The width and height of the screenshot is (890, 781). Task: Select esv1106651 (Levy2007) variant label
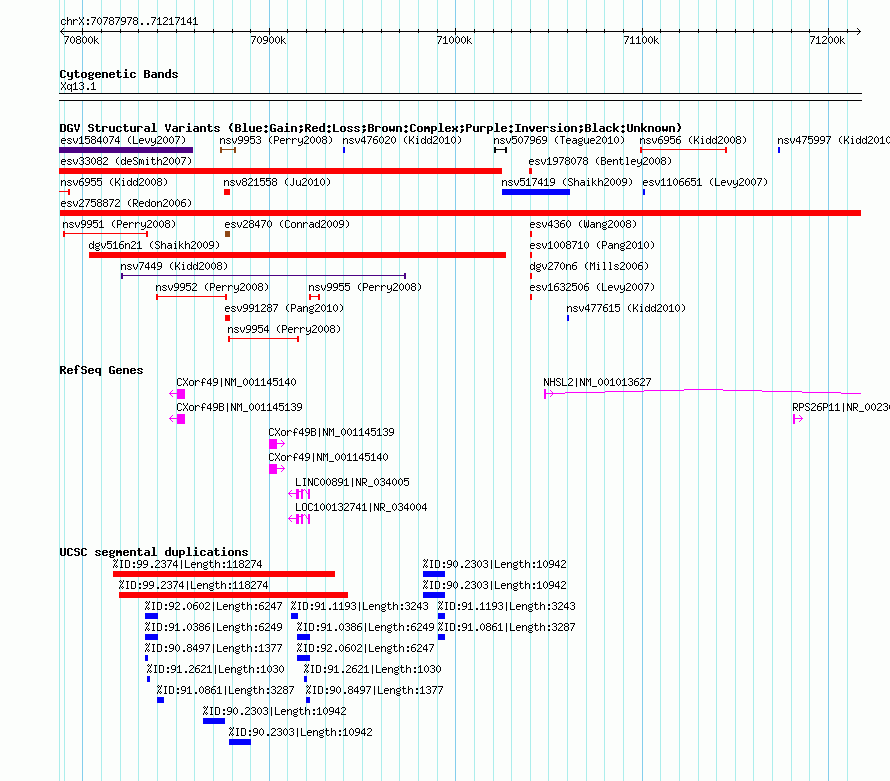[705, 182]
